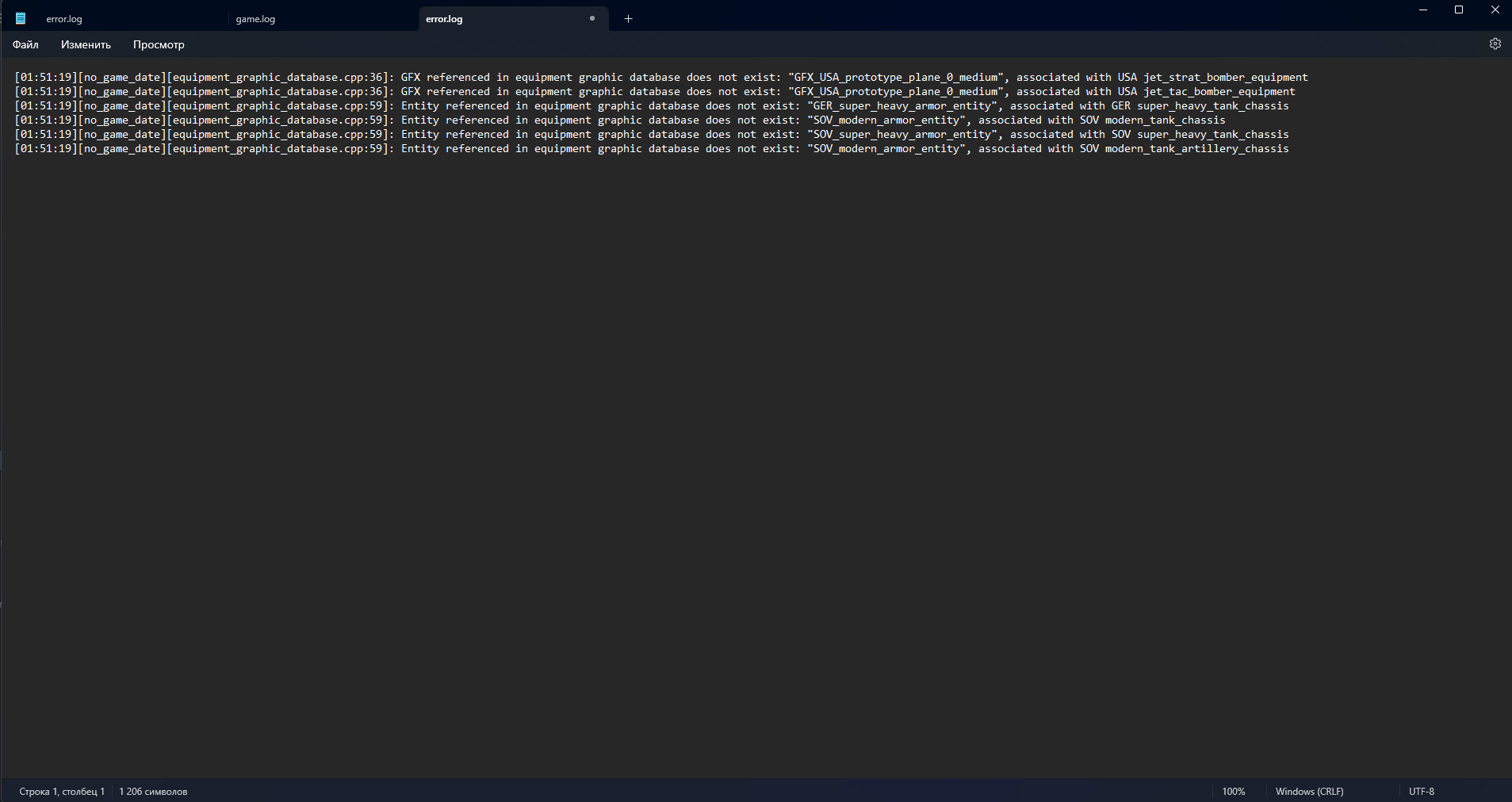Click the log line mentioning jet_strat_bomber_equipment
This screenshot has height=802, width=1512.
click(660, 77)
